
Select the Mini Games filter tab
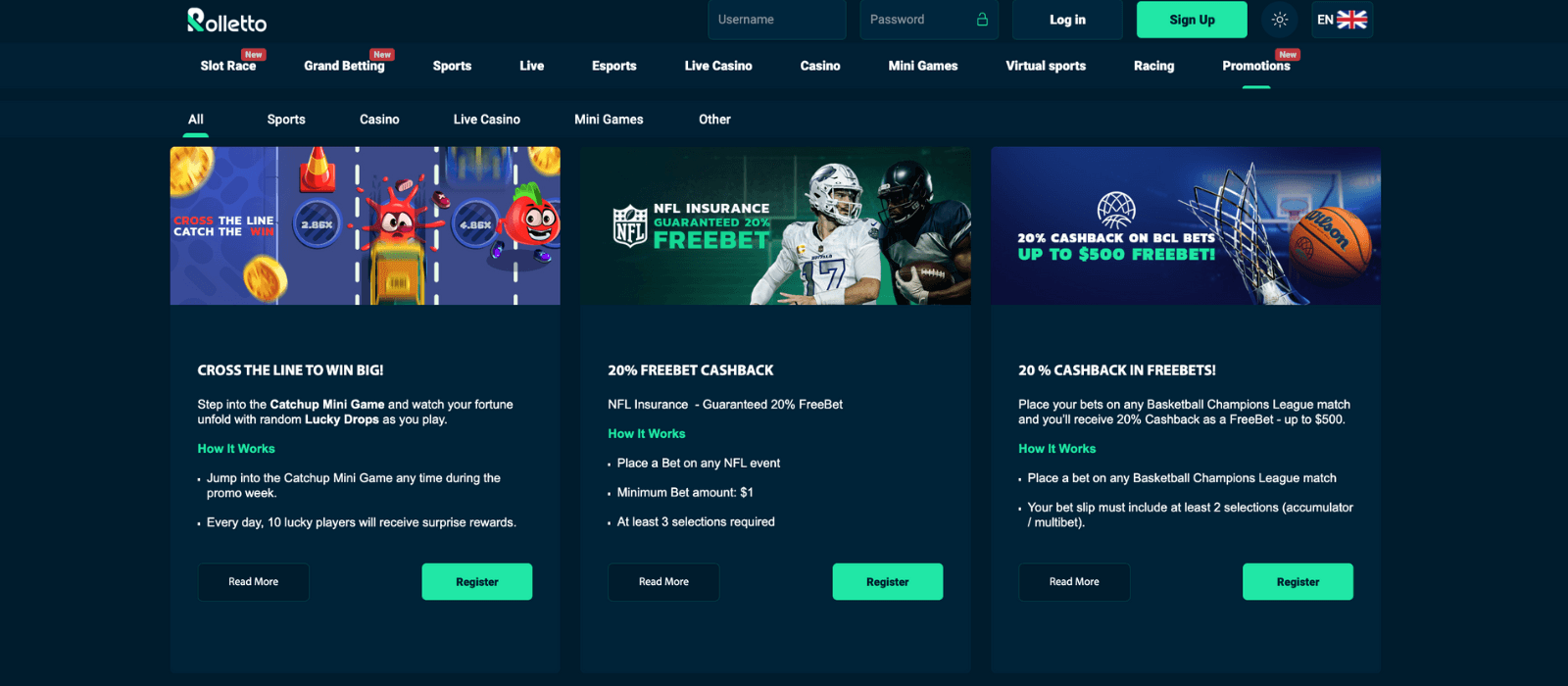[609, 120]
